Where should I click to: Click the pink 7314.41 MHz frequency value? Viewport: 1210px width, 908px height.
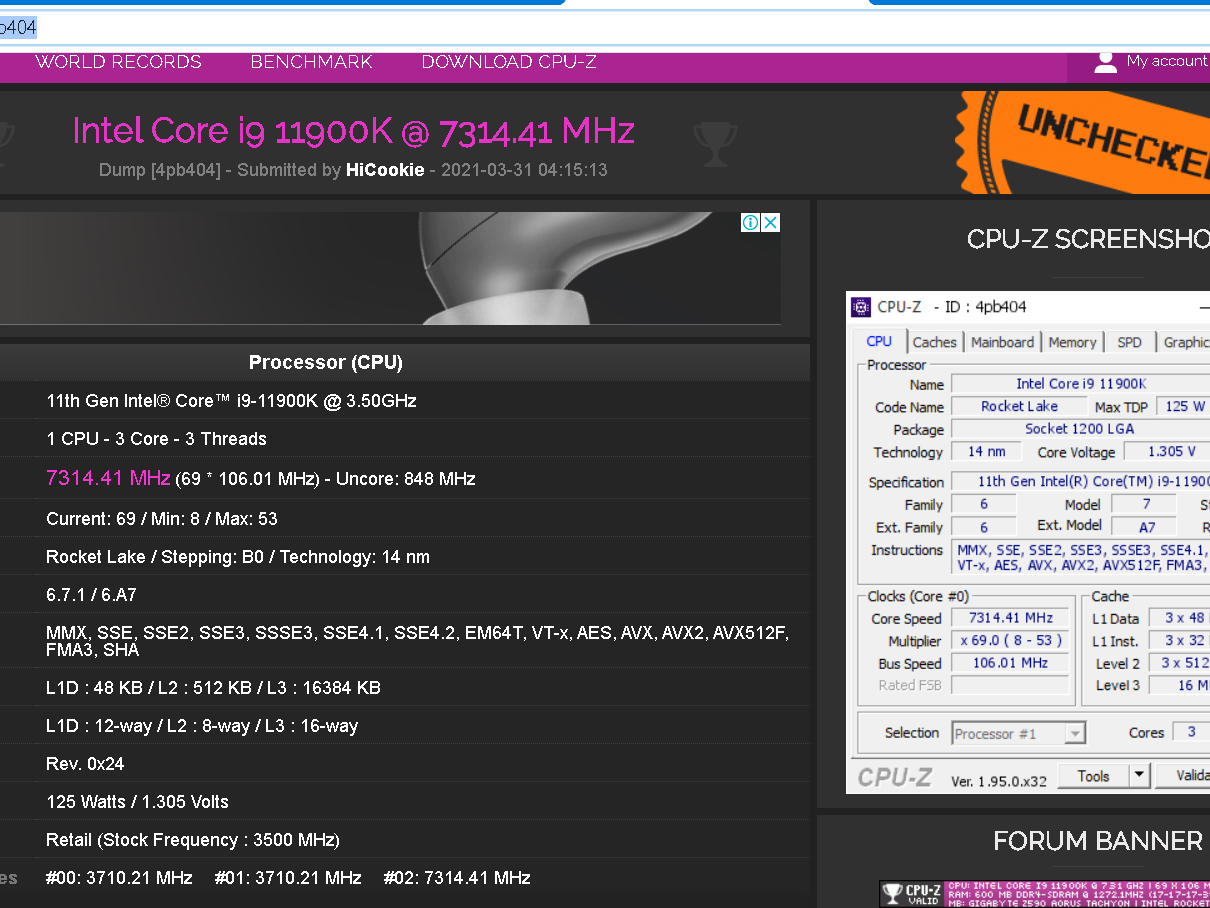(x=108, y=478)
